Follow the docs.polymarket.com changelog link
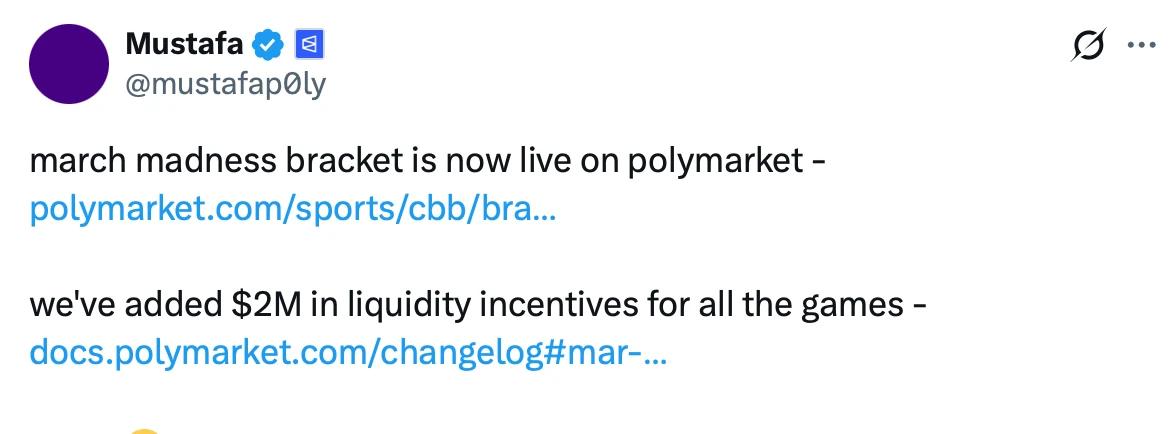The image size is (1176, 434). [348, 352]
